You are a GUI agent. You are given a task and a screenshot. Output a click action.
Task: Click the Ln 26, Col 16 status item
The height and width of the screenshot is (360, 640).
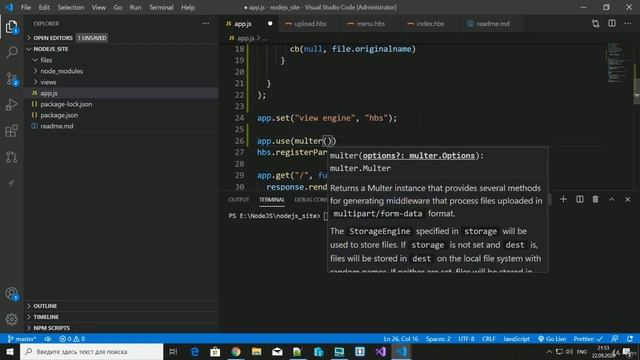point(401,339)
